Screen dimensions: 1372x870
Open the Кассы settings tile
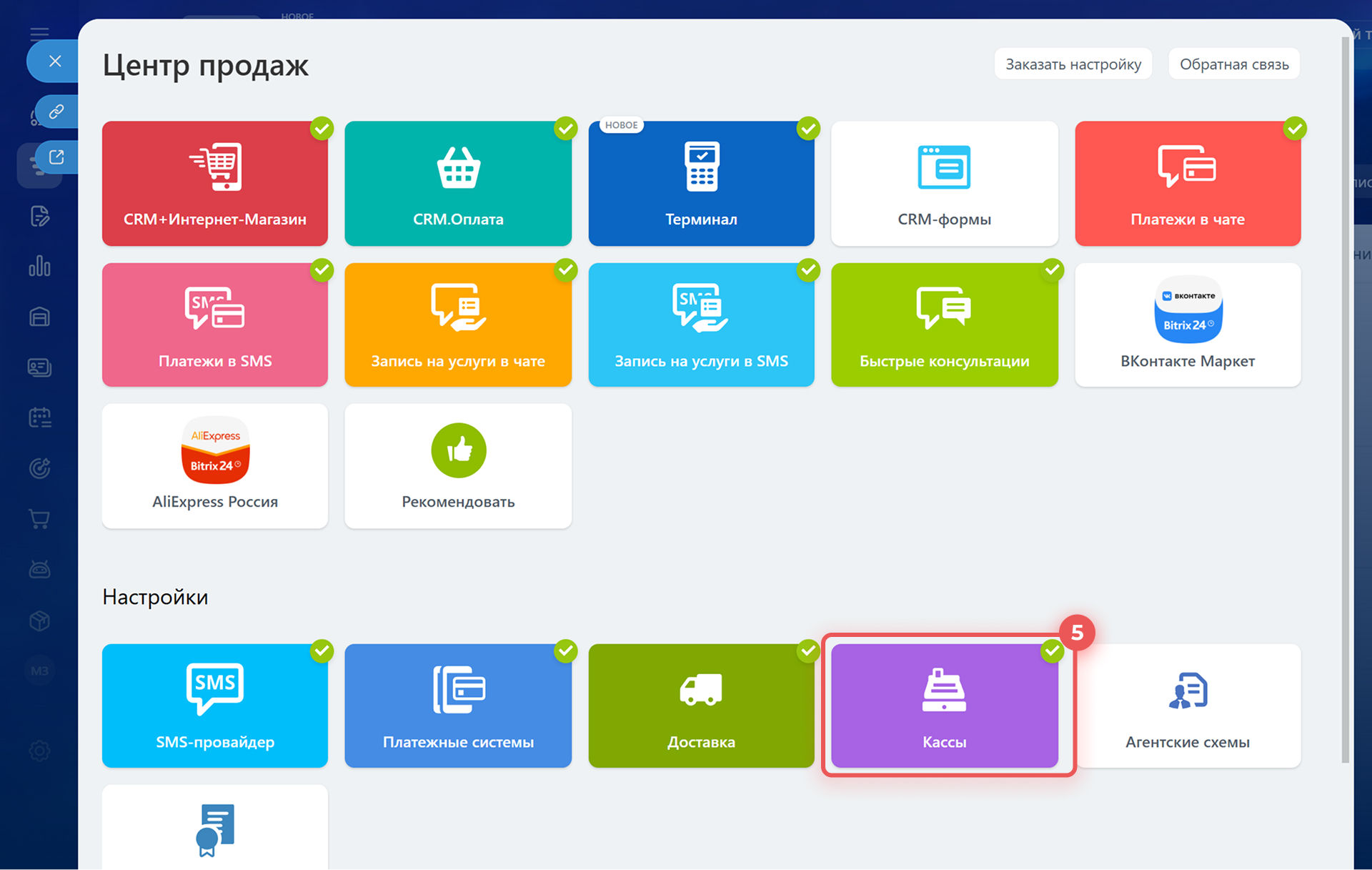point(944,706)
